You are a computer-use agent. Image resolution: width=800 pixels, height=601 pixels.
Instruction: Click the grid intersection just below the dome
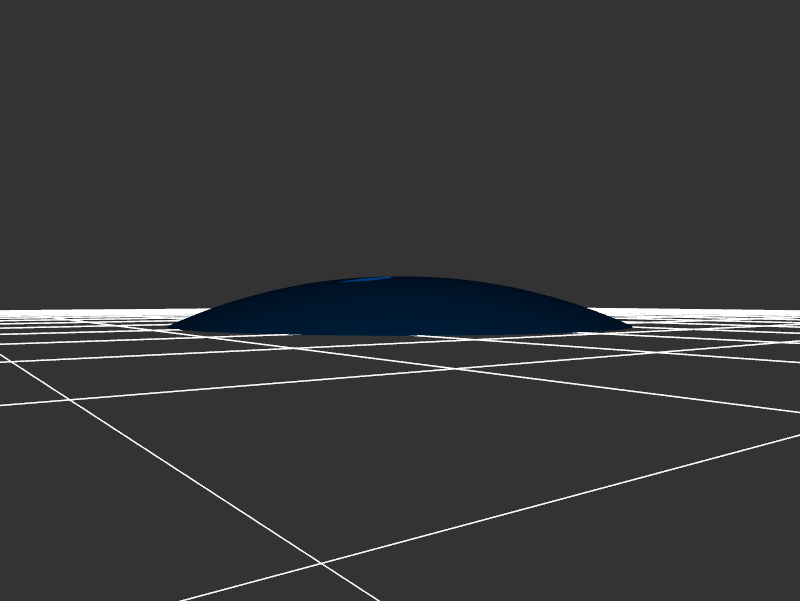(x=458, y=368)
